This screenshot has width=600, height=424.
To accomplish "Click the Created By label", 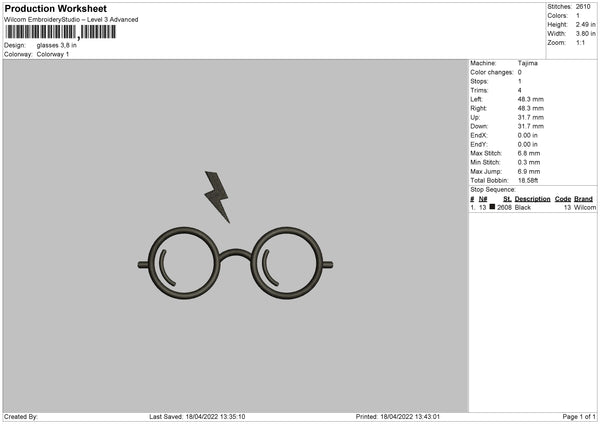I will tap(21, 417).
